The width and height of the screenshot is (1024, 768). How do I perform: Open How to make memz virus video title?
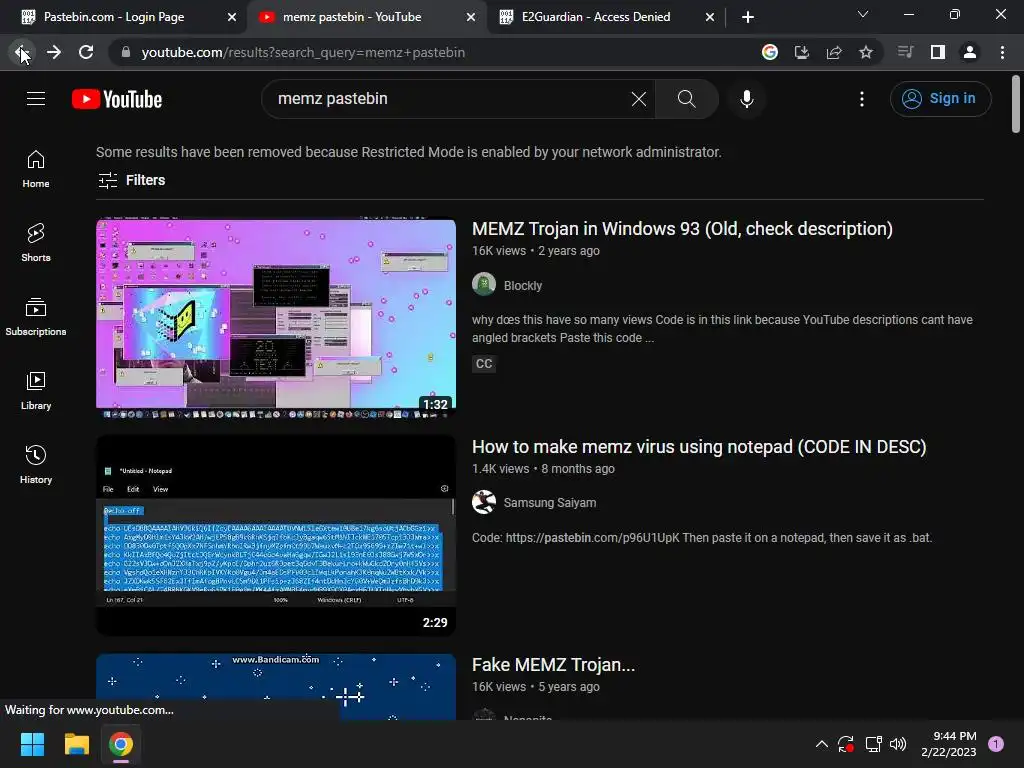pos(699,447)
